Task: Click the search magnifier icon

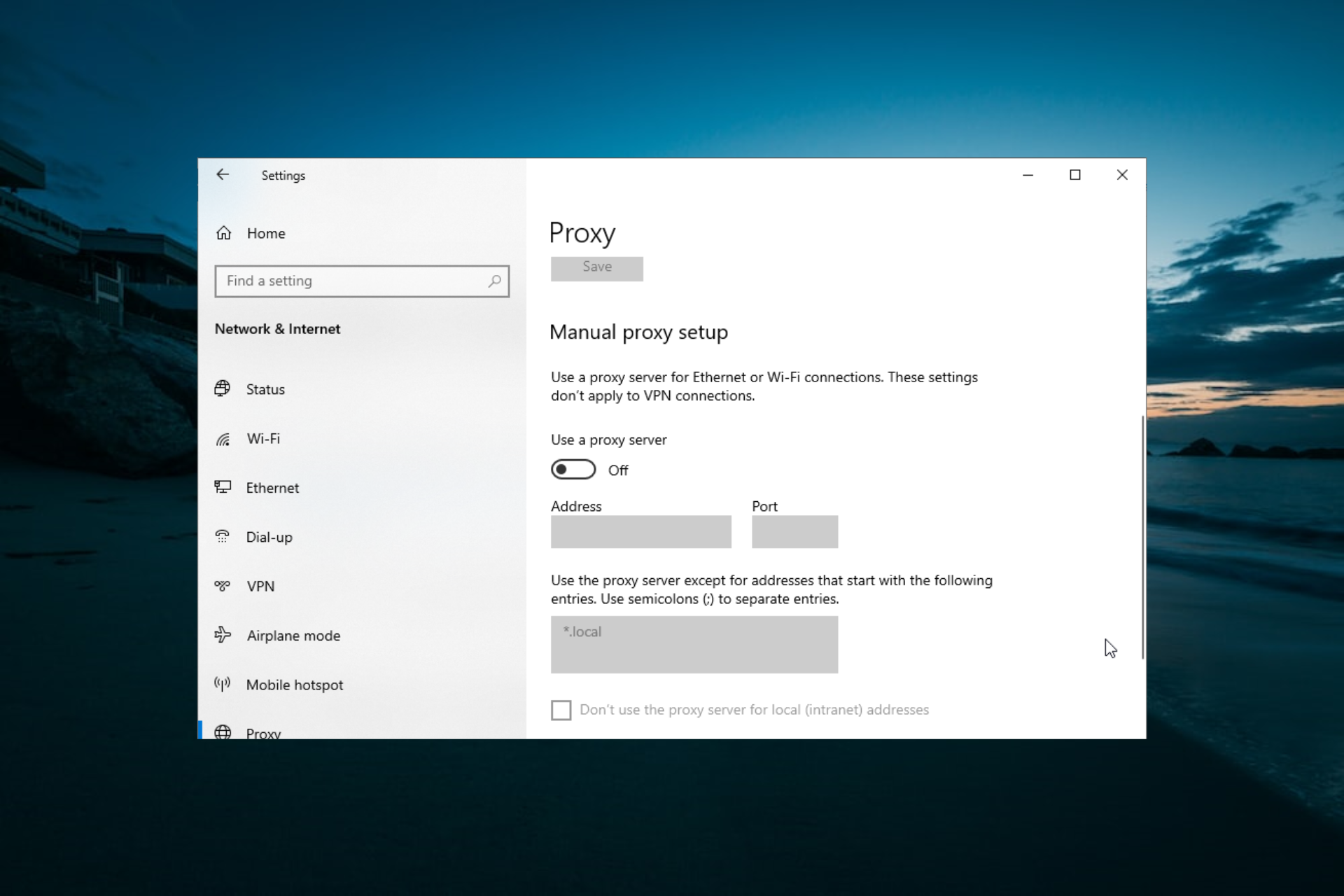Action: [x=494, y=281]
